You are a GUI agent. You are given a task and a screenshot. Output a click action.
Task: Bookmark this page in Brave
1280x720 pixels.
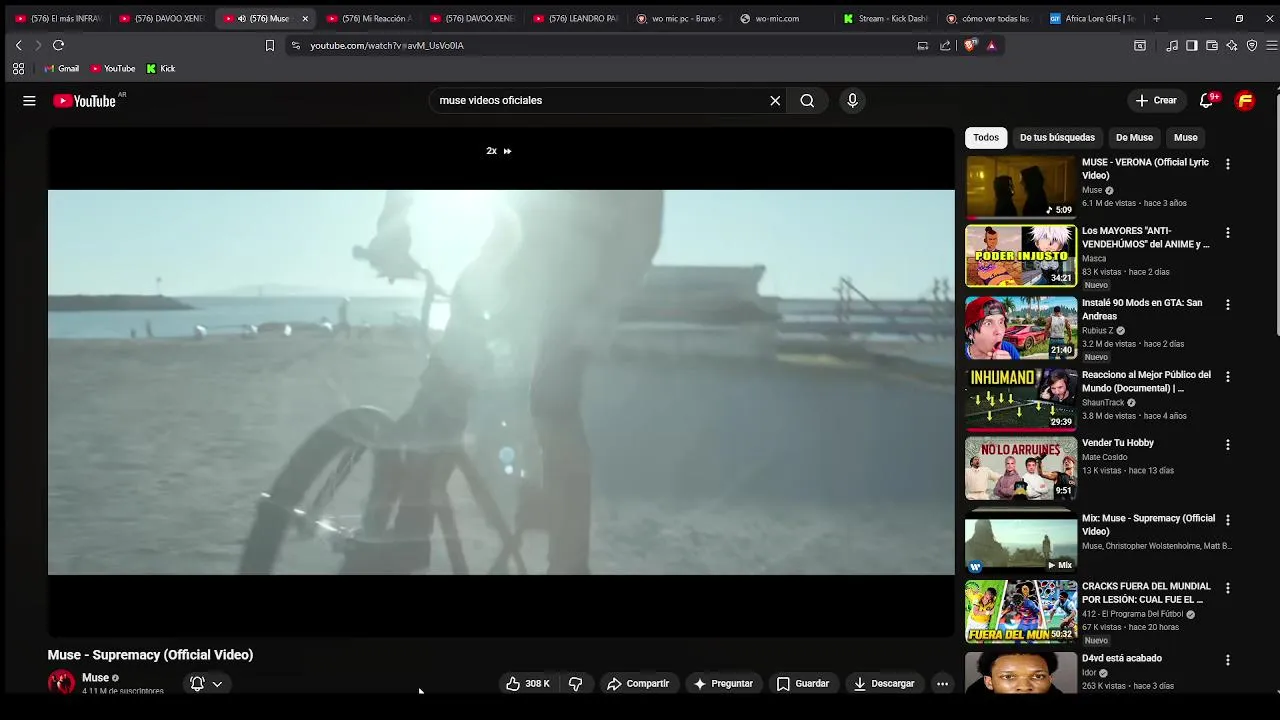pyautogui.click(x=269, y=45)
